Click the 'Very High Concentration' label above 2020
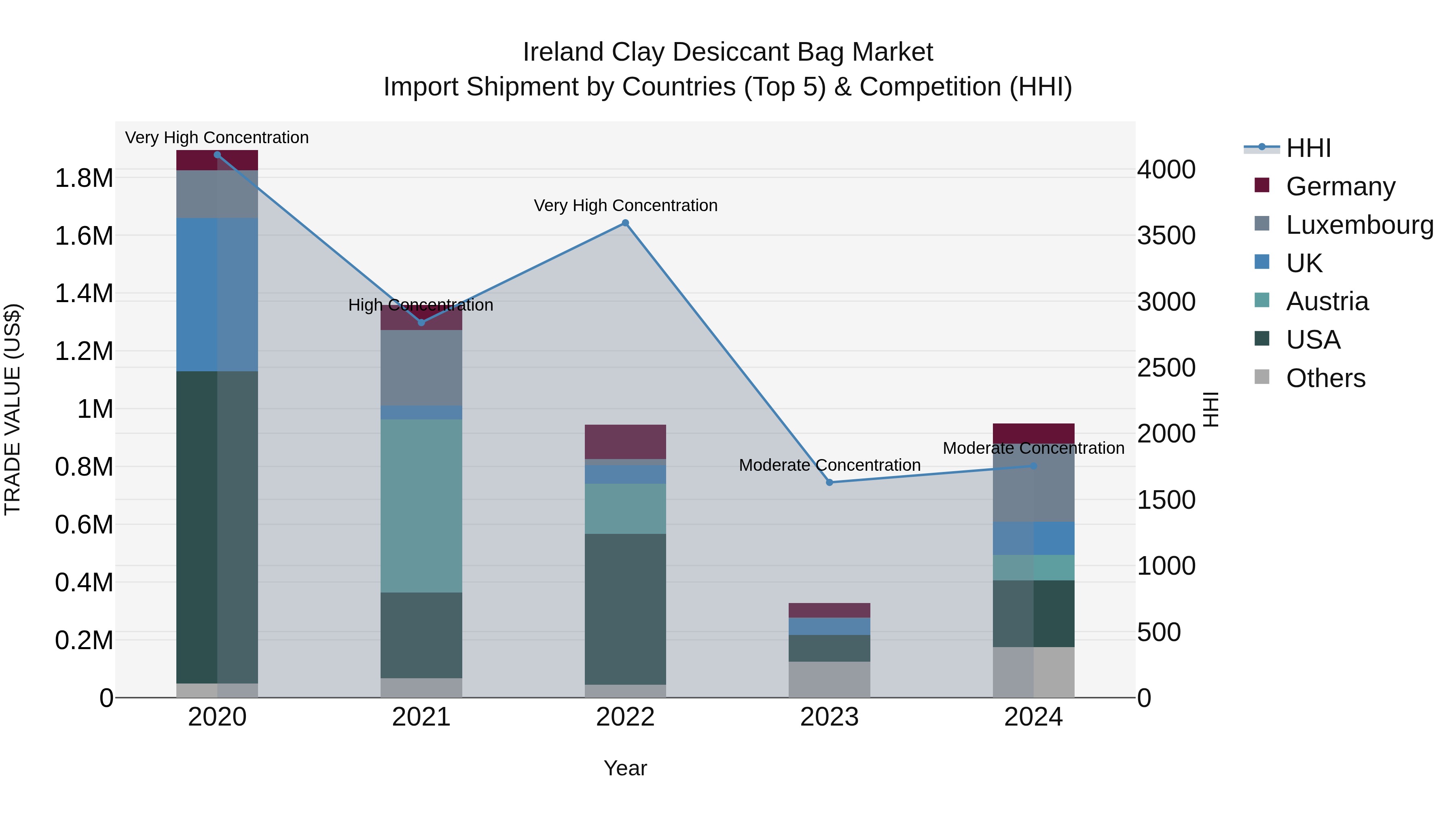Image resolution: width=1456 pixels, height=819 pixels. tap(217, 138)
